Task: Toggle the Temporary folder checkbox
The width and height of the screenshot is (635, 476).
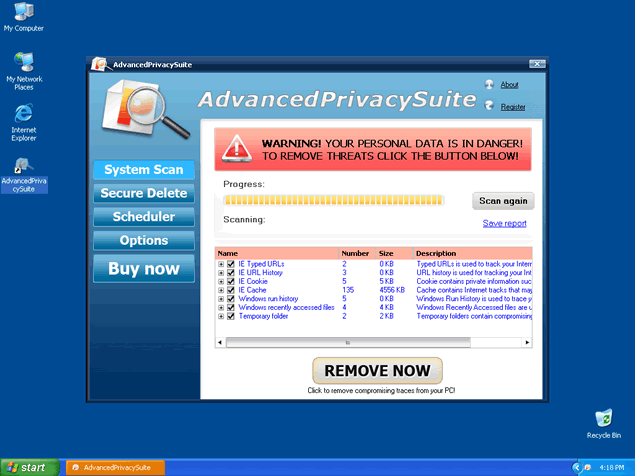Action: (x=230, y=317)
